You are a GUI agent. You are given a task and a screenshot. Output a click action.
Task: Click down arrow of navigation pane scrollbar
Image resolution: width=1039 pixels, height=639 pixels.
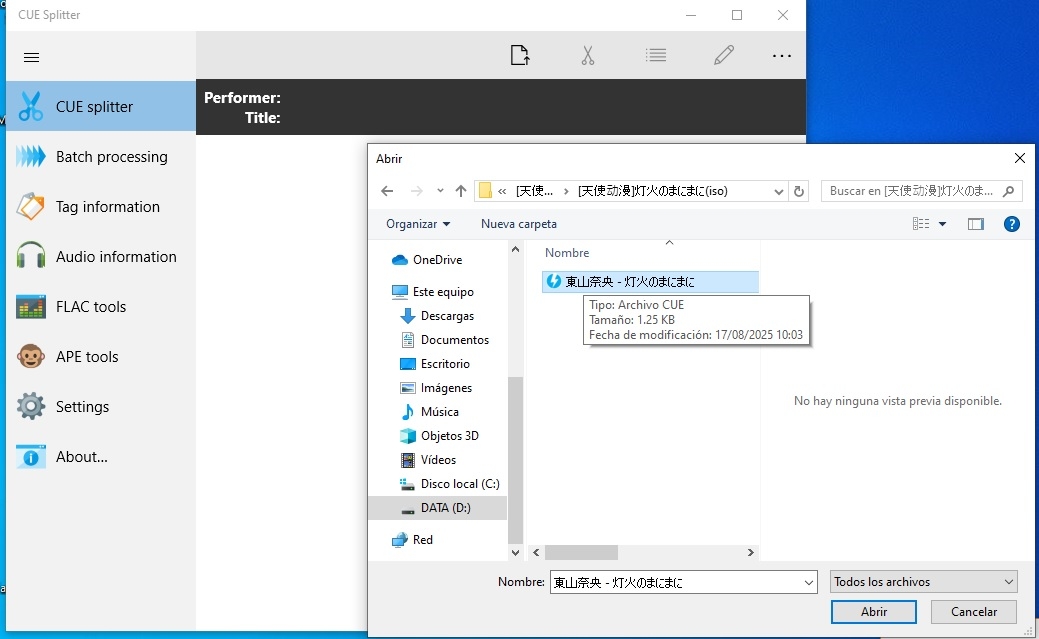(x=516, y=552)
